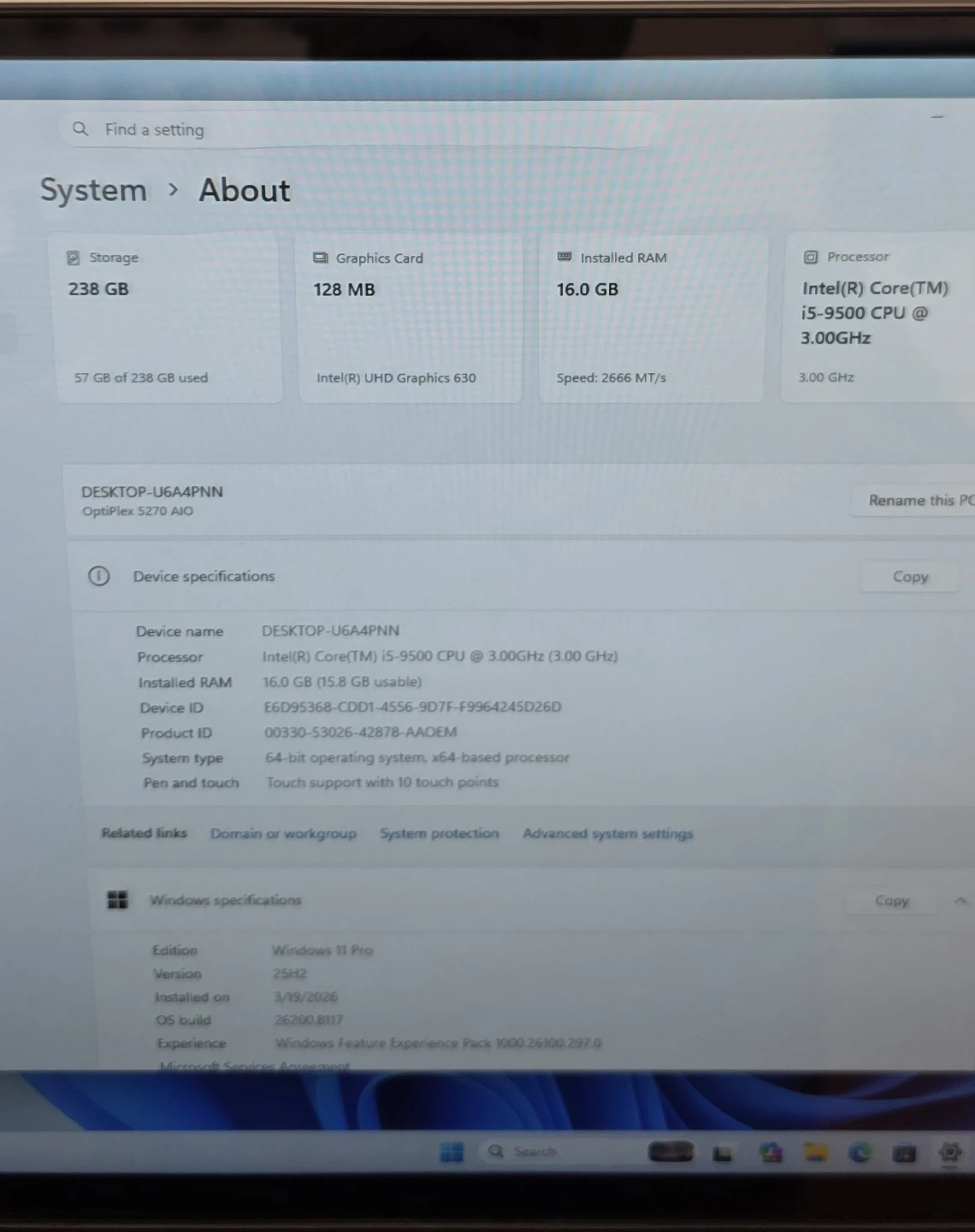Collapse the Device specifications header

coord(520,577)
